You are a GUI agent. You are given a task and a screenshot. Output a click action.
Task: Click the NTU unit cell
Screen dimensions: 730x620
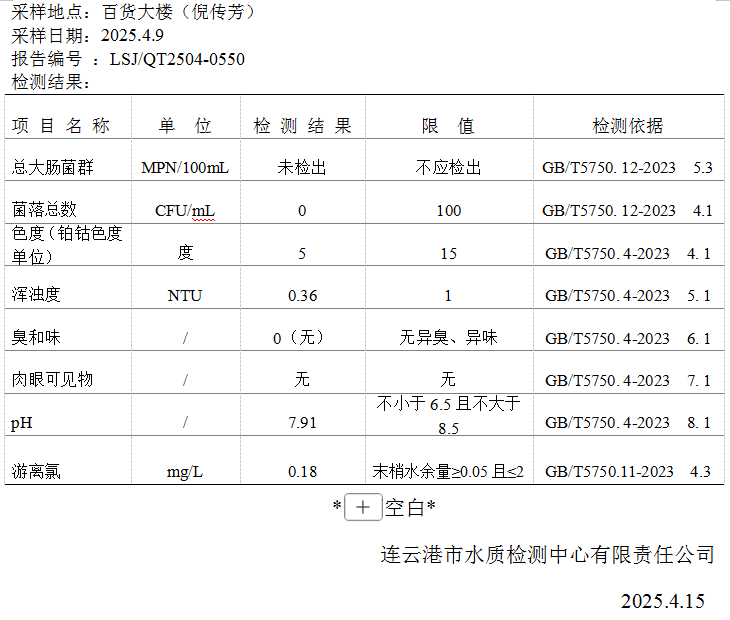[x=185, y=295]
